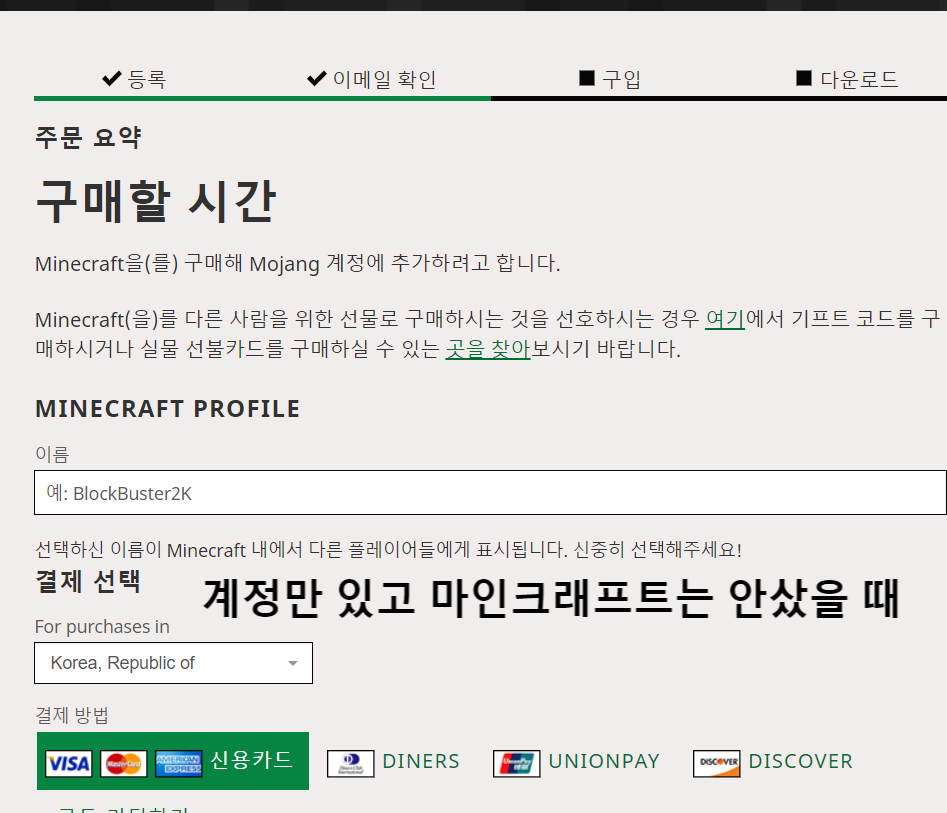Click the square icon beside 다운로드

point(804,78)
